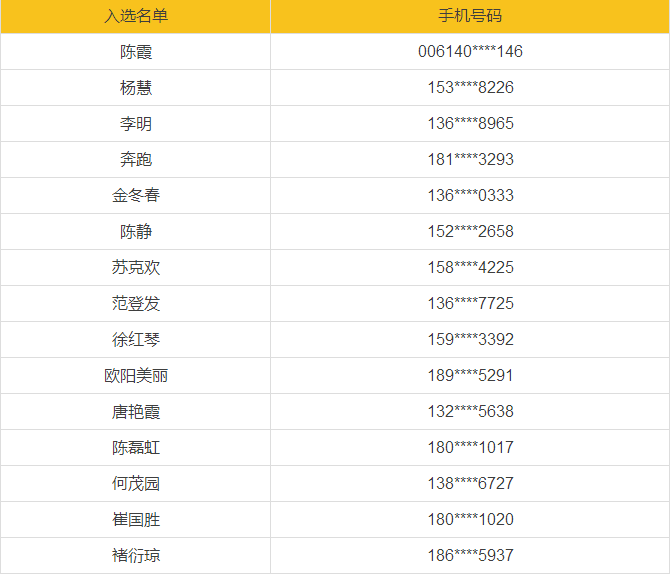The width and height of the screenshot is (672, 574).
Task: Select the name cell 褚衍琼
Action: [x=135, y=555]
